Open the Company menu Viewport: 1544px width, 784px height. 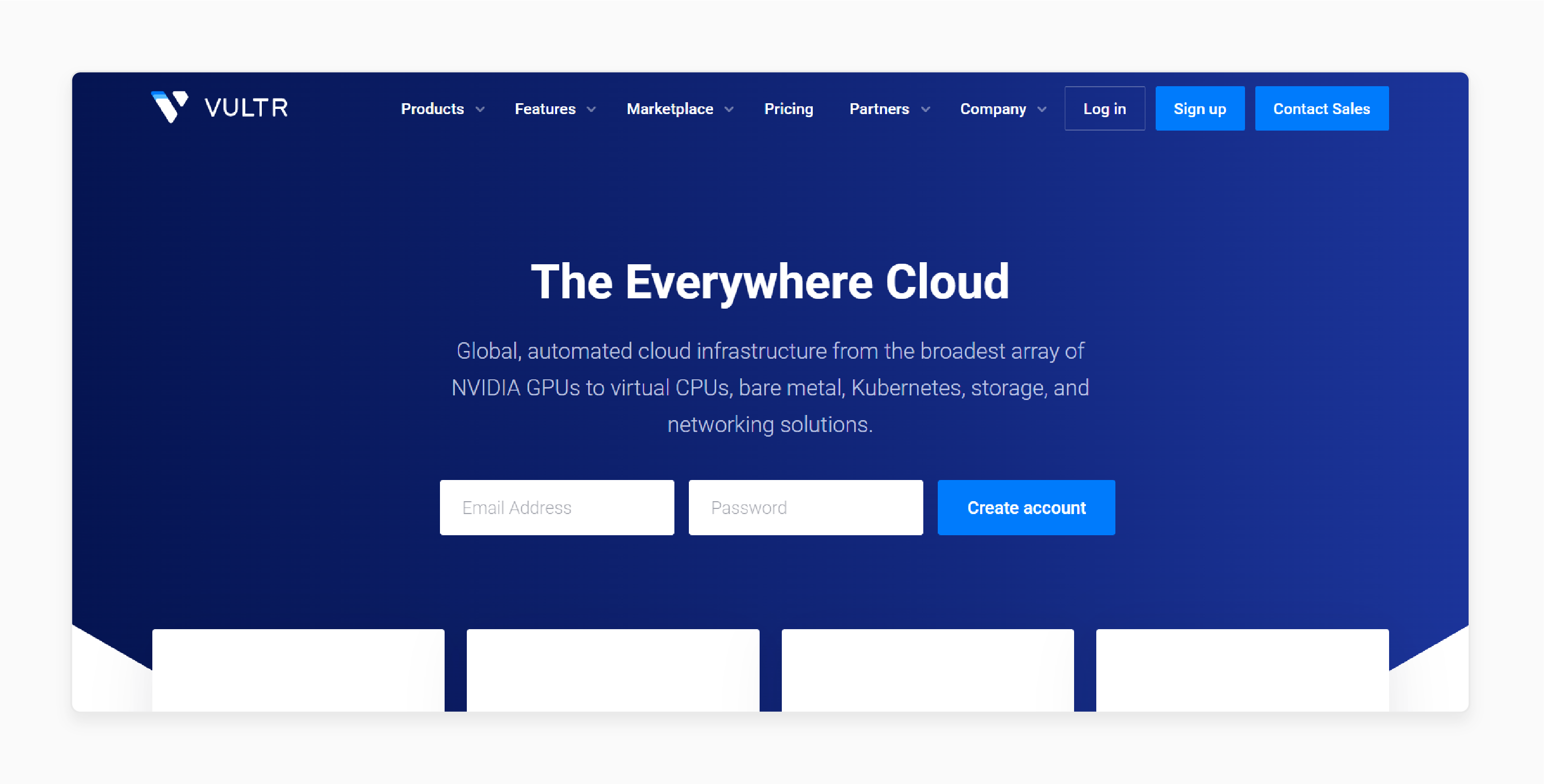(992, 109)
